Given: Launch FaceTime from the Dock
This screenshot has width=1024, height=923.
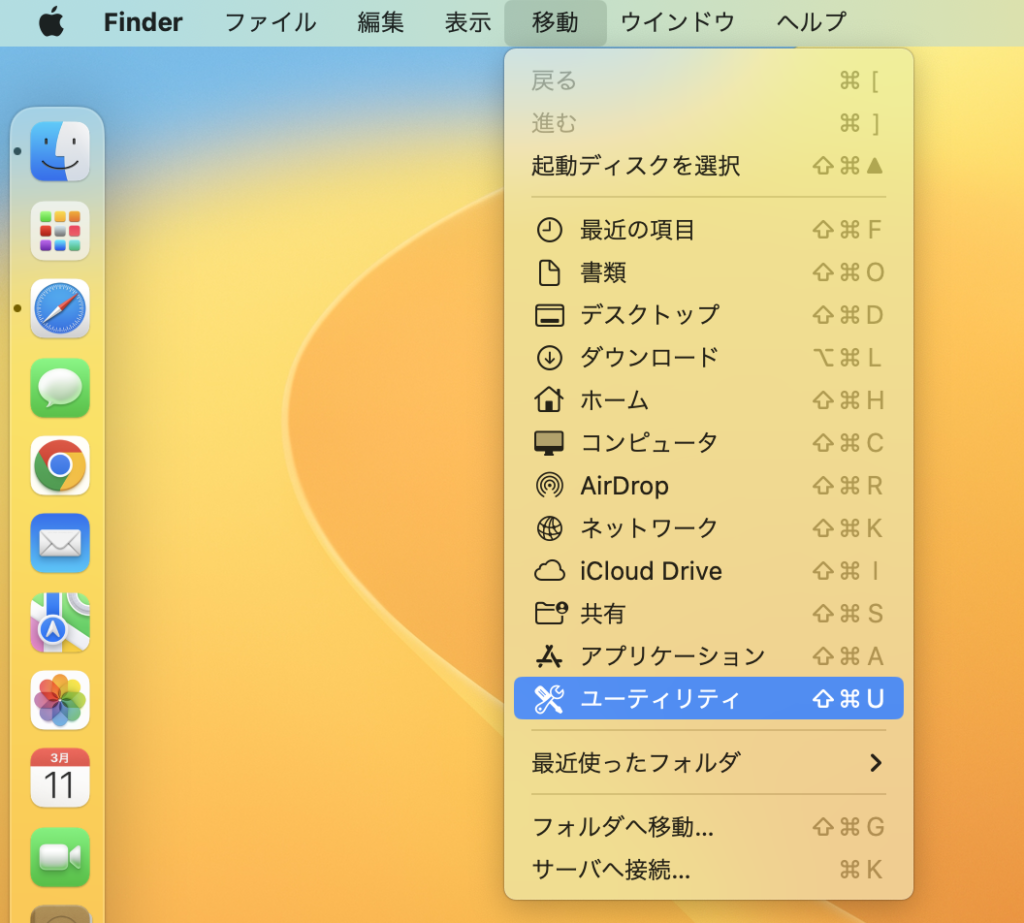Looking at the screenshot, I should click(x=60, y=857).
